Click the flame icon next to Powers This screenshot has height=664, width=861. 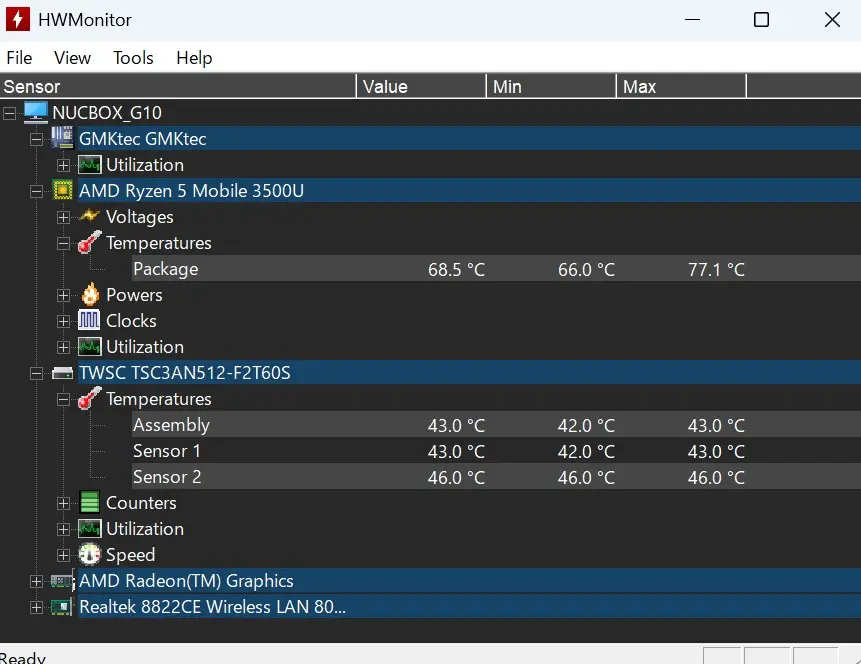click(90, 295)
